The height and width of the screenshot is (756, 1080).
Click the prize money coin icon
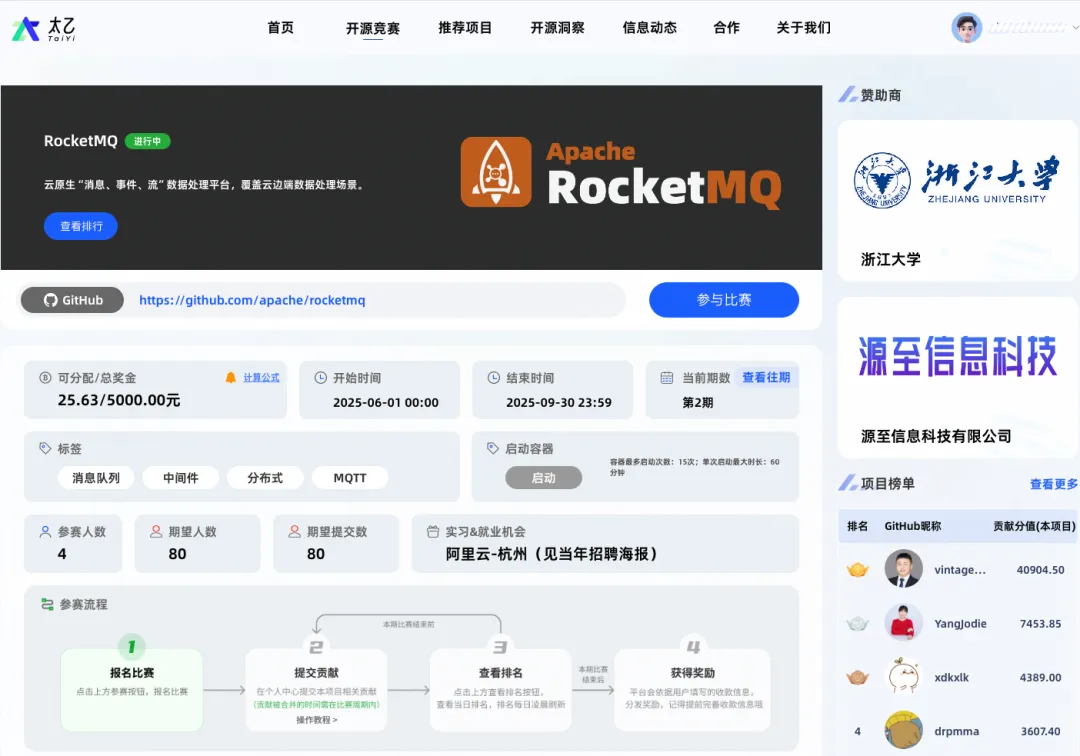click(45, 377)
